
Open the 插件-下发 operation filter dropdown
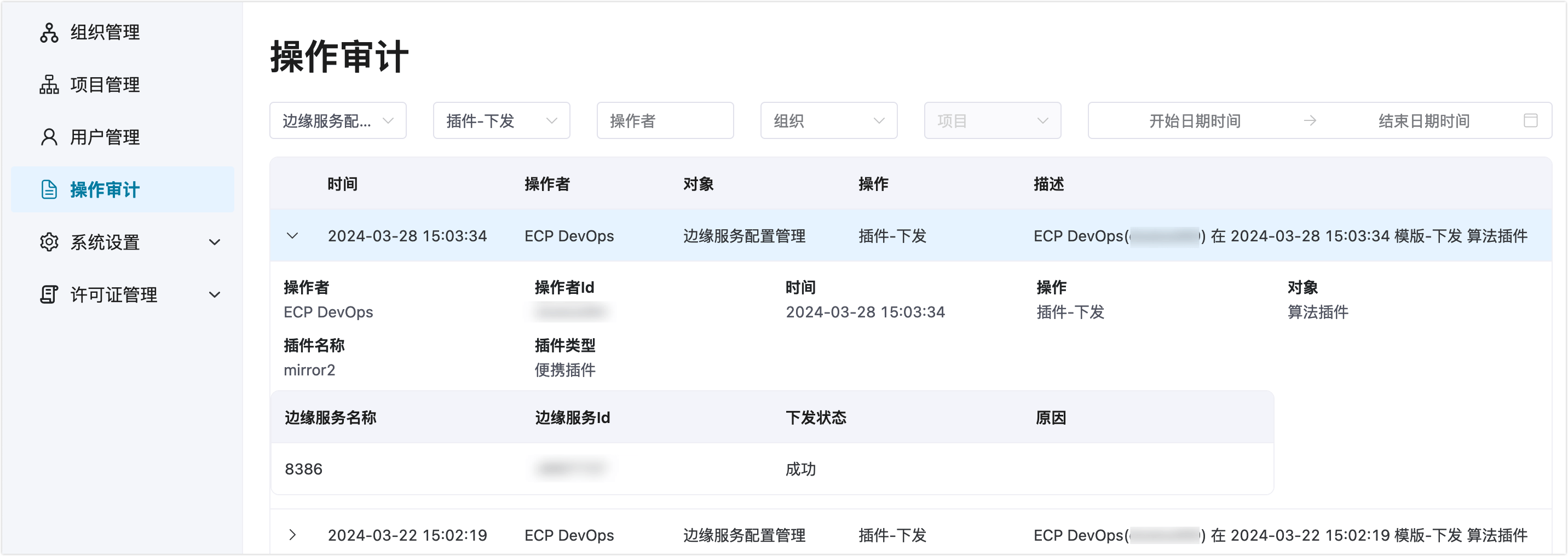[x=501, y=120]
